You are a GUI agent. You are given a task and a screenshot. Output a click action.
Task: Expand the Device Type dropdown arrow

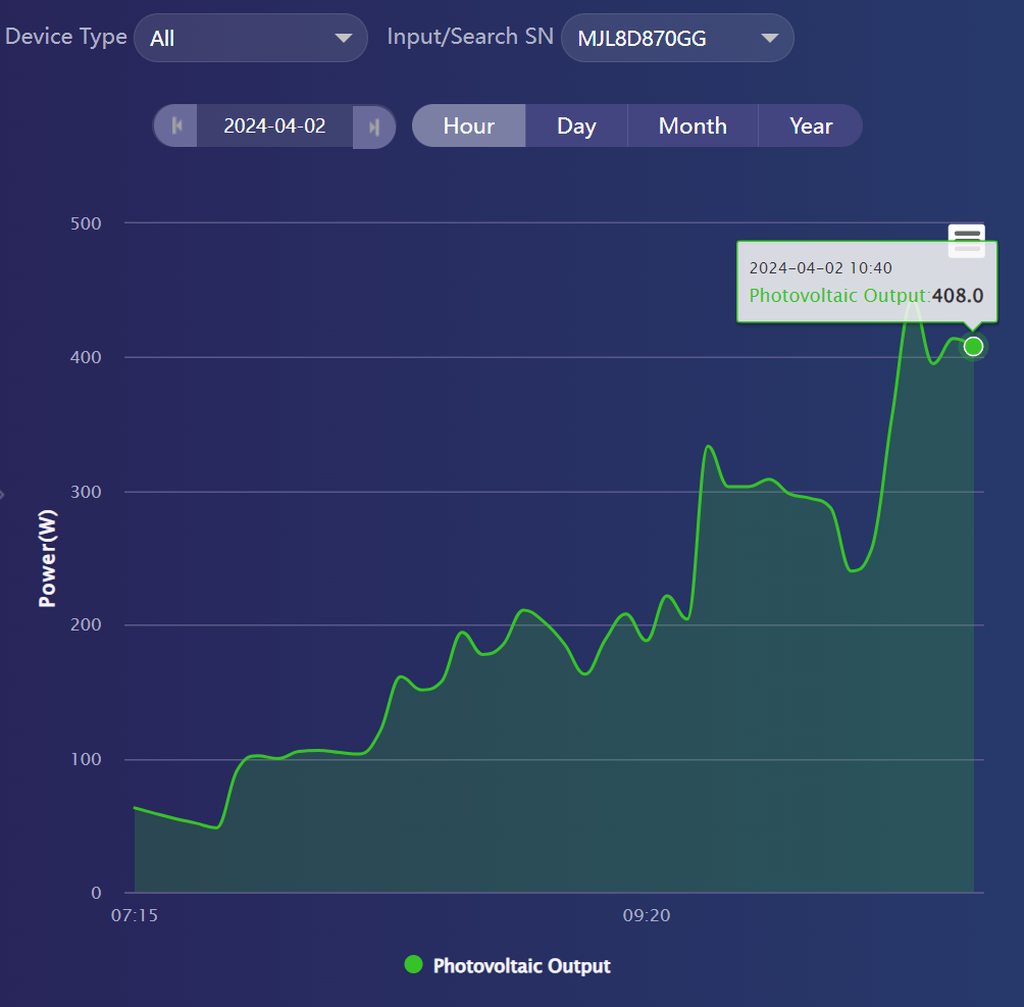(343, 38)
